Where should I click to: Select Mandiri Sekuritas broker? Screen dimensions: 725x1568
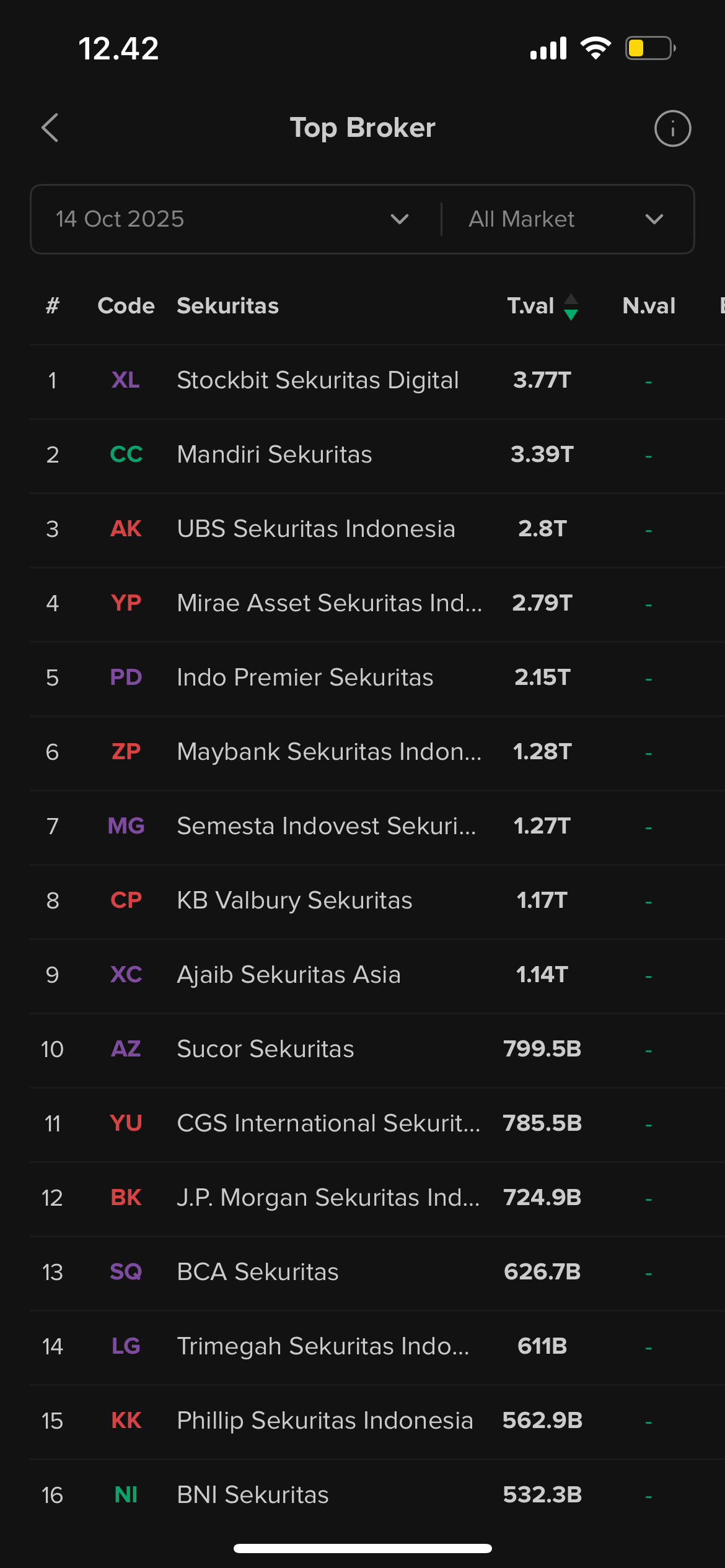point(275,455)
